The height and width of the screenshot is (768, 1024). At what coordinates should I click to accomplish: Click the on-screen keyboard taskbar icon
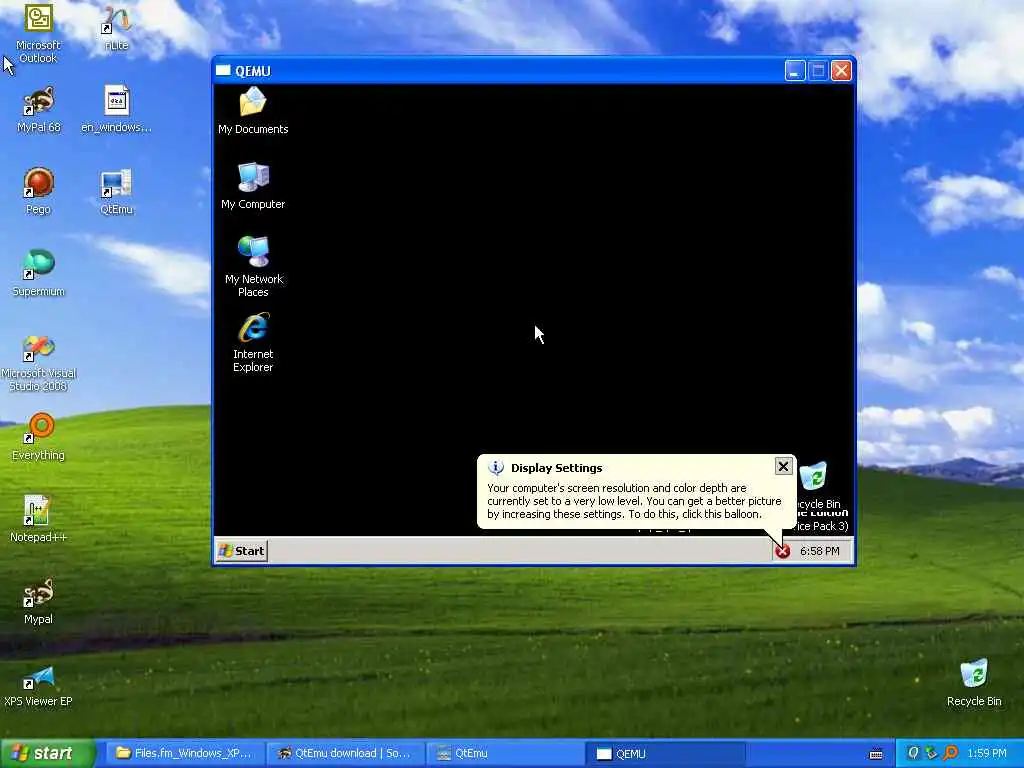coord(876,754)
